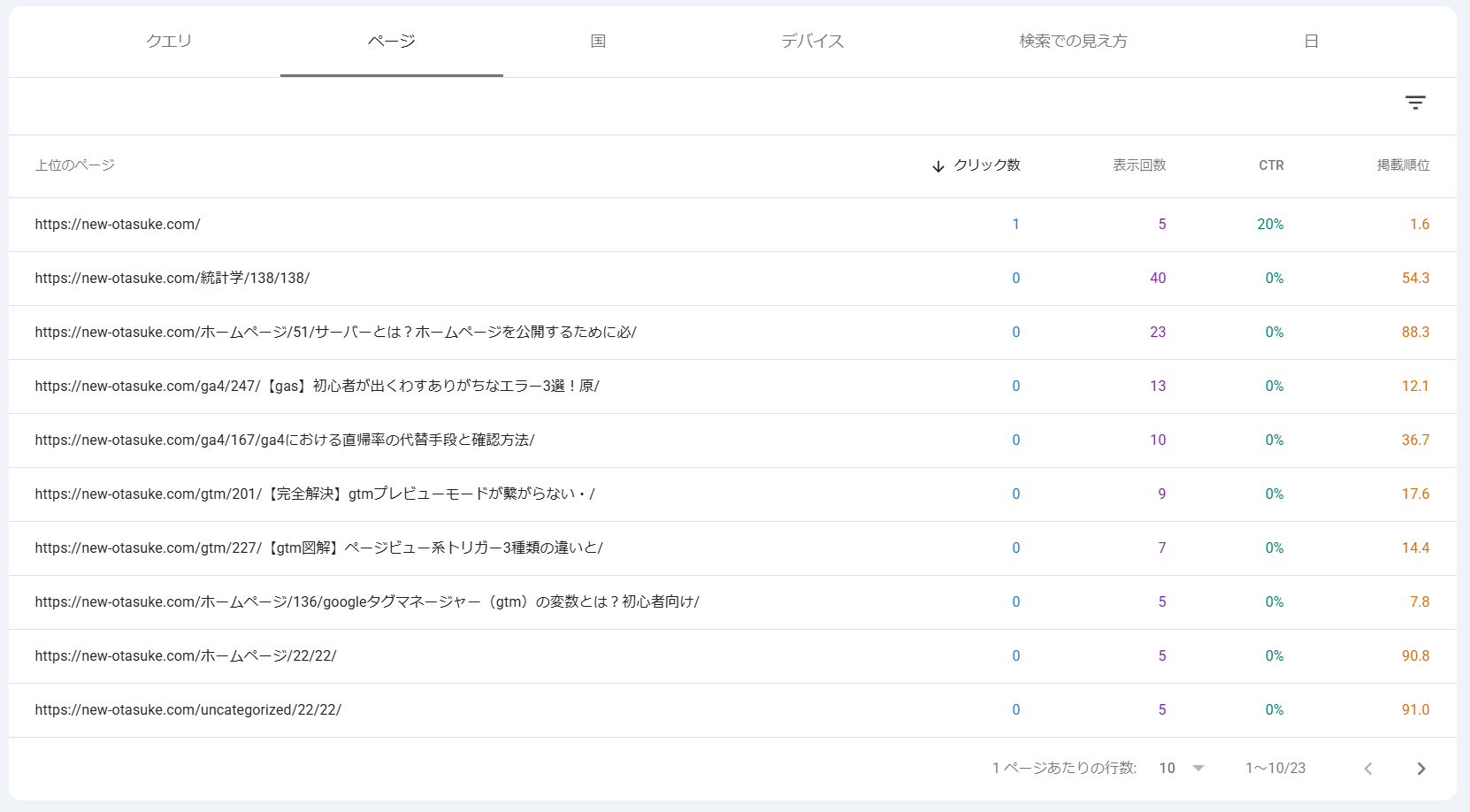The height and width of the screenshot is (812, 1470).
Task: Click the 40 impressions value
Action: (1158, 279)
